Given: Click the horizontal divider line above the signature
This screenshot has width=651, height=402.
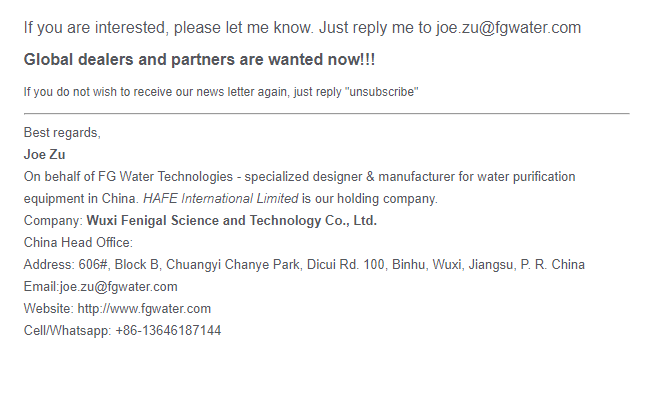Looking at the screenshot, I should [x=326, y=113].
